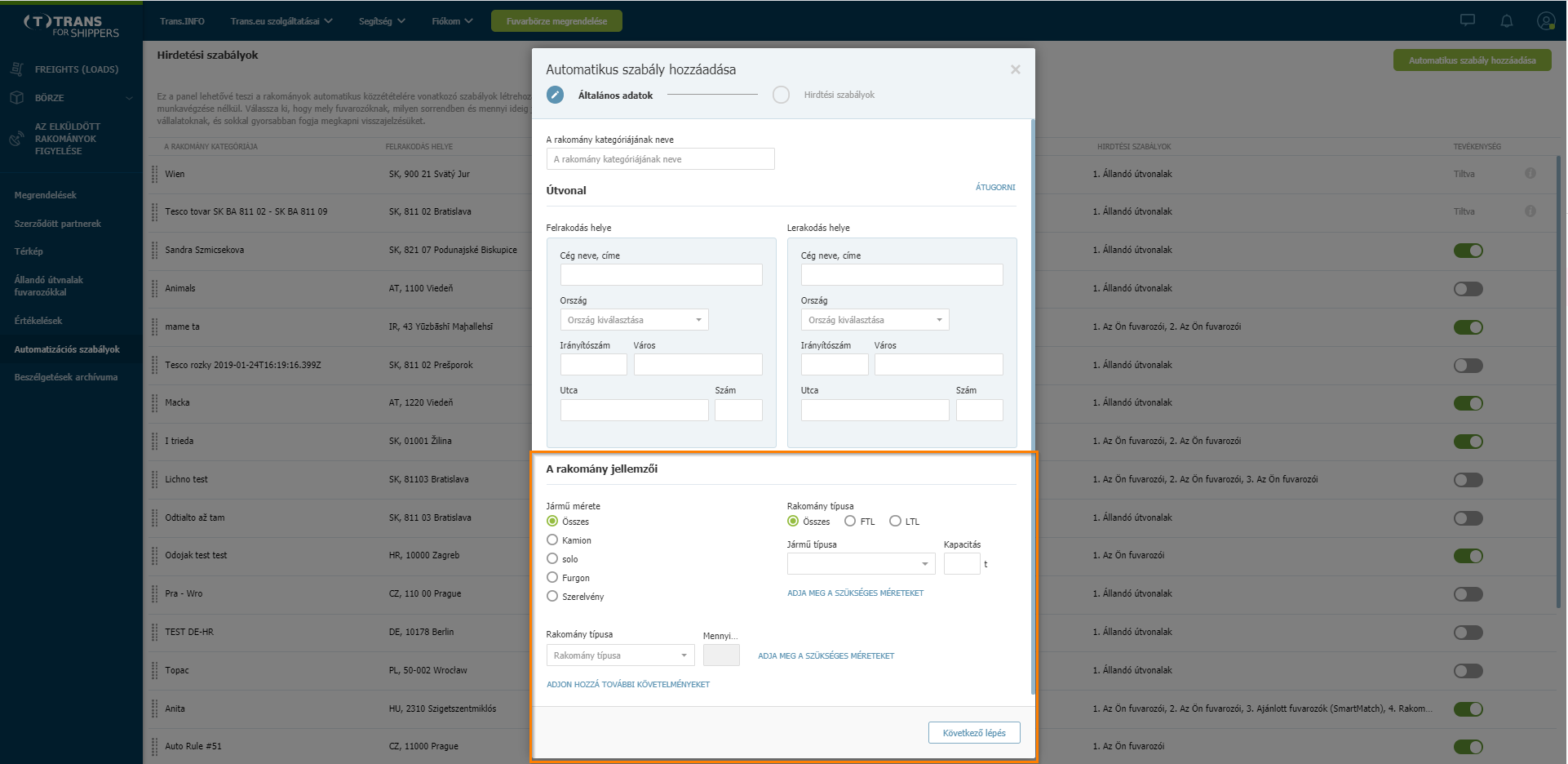Expand the Börze sidebar section chevron
The height and width of the screenshot is (764, 1568).
(x=129, y=98)
